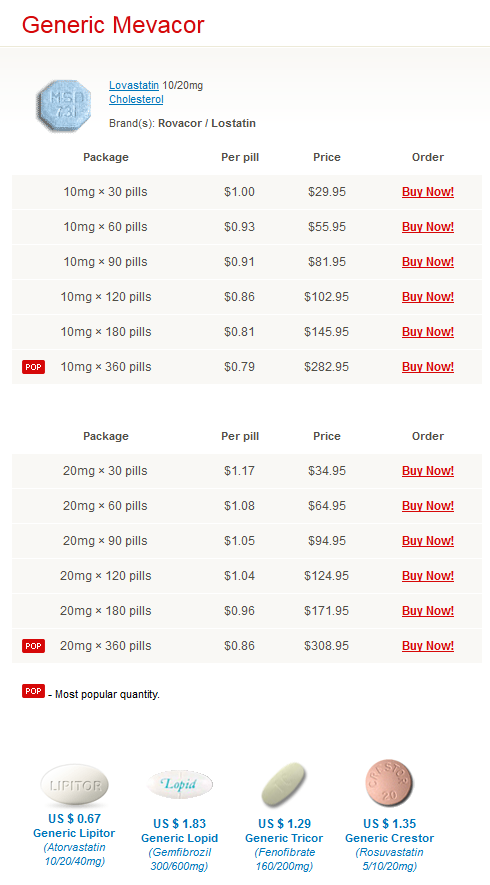Select the Lipitor pill image
The image size is (490, 885).
click(75, 785)
